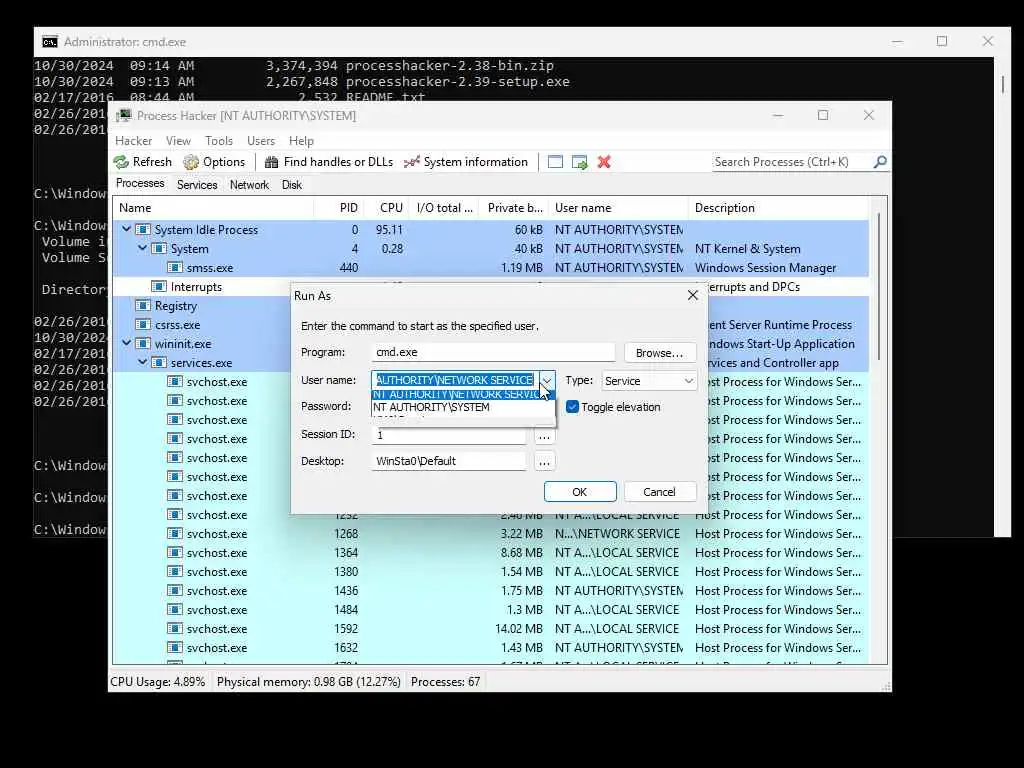The image size is (1024, 768).
Task: Open the Users menu
Action: click(261, 141)
